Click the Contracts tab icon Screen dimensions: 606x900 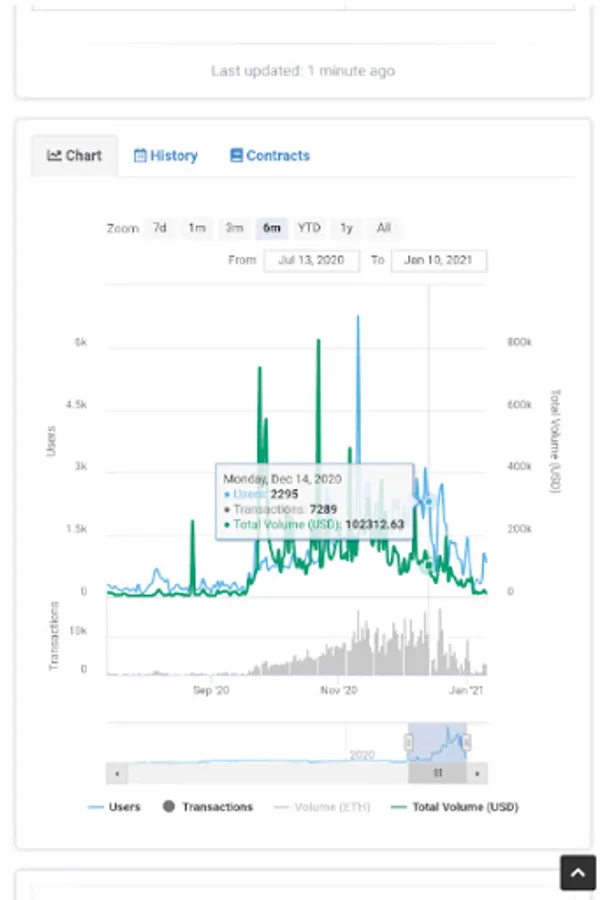pyautogui.click(x=236, y=156)
